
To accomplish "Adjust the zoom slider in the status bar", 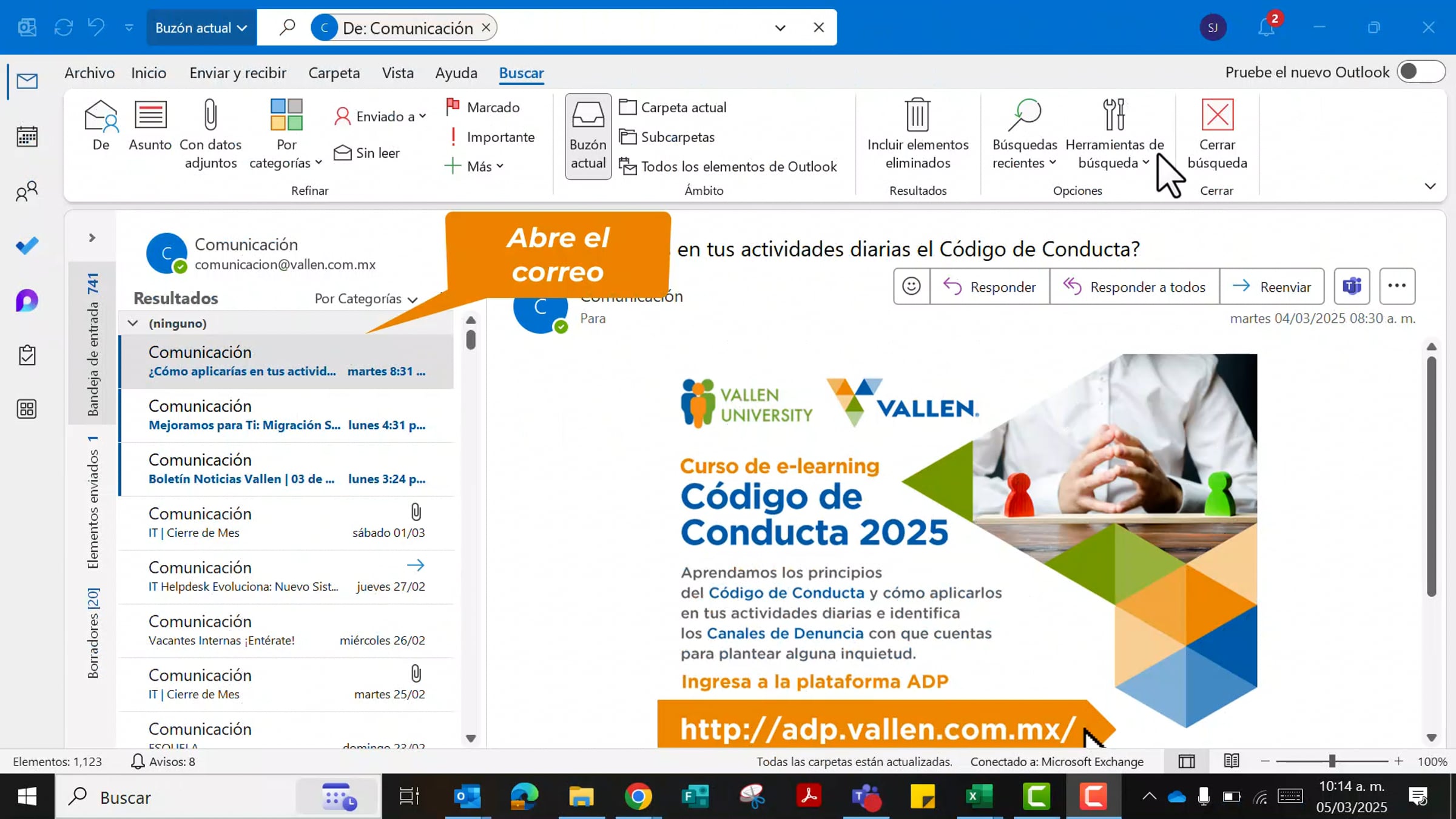I will pos(1332,761).
